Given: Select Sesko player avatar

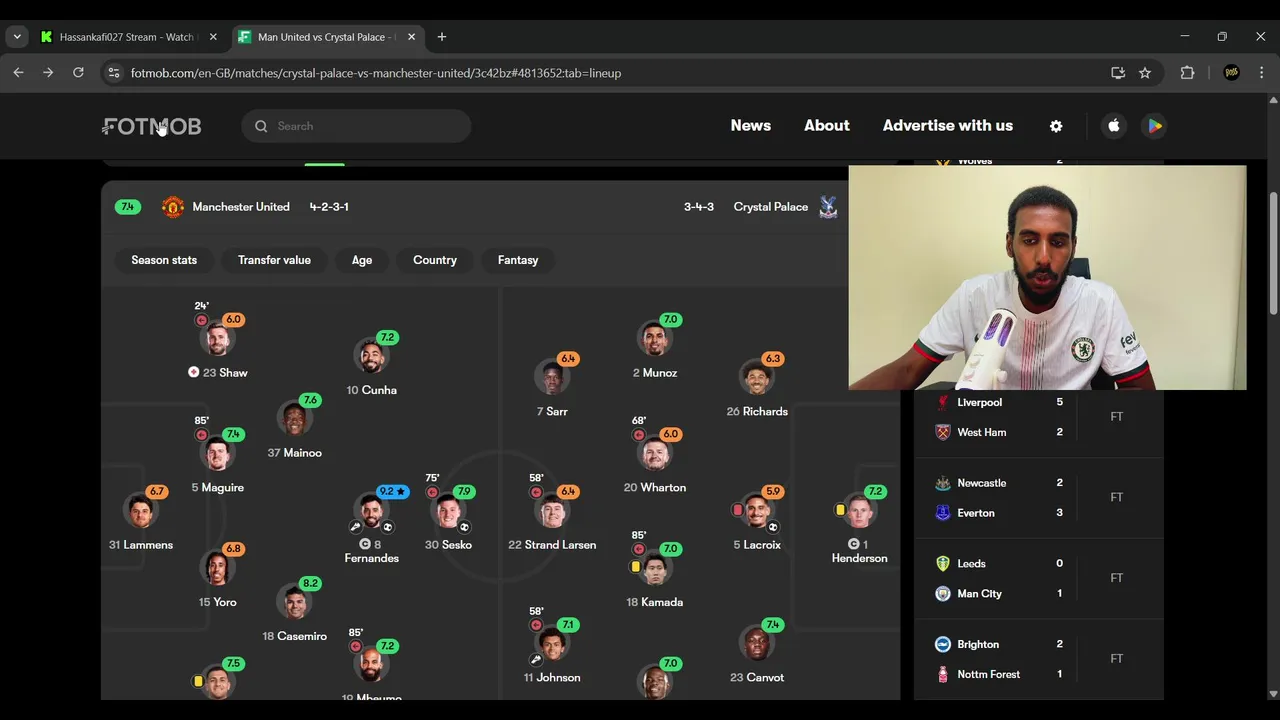Looking at the screenshot, I should coord(448,512).
